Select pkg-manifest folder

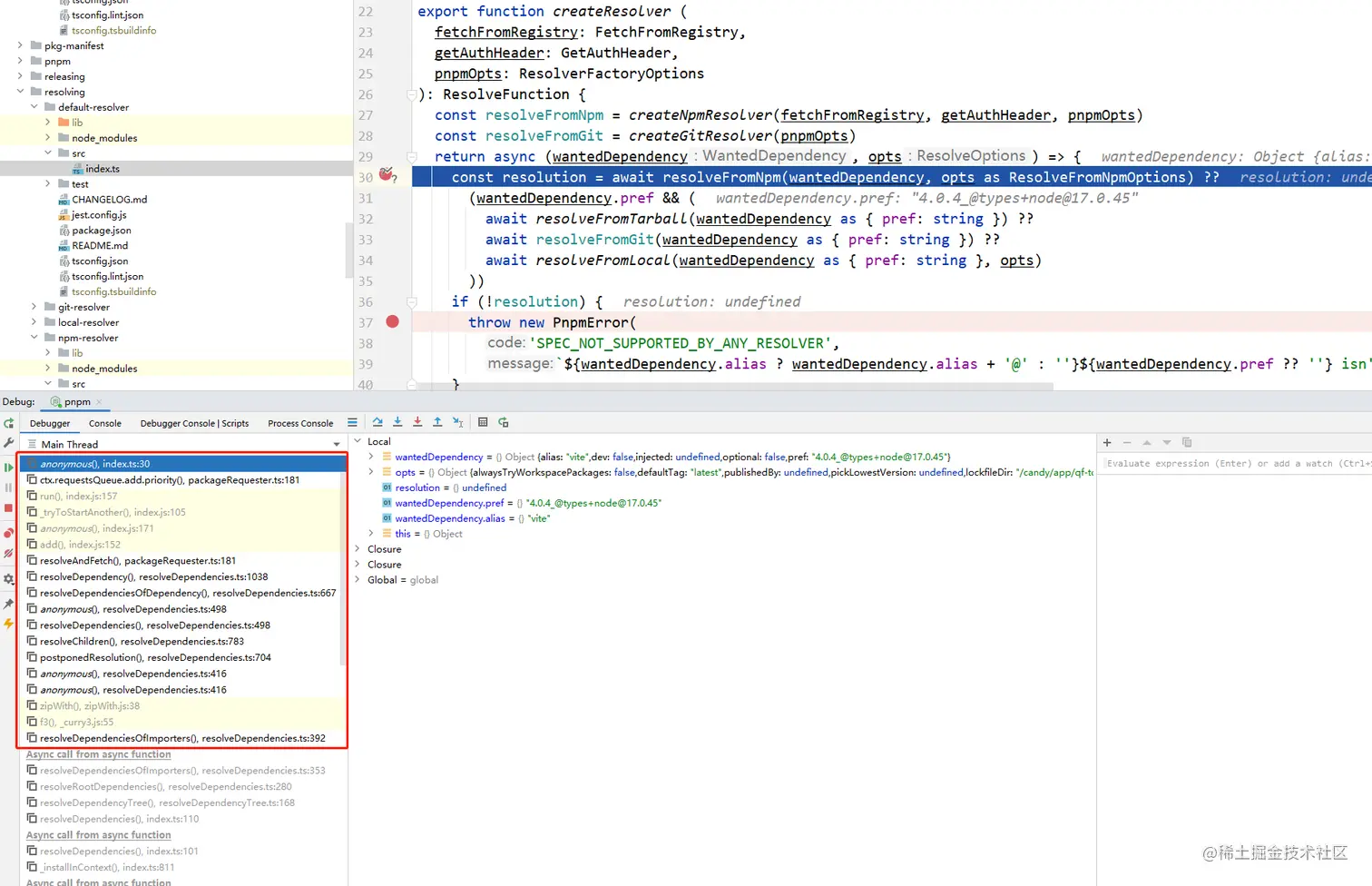73,45
